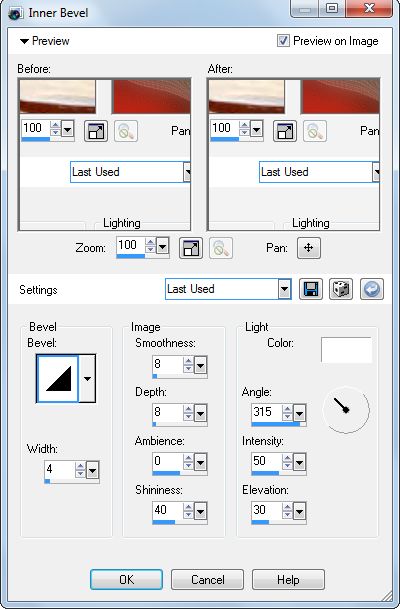Screen dimensions: 400x609
Task: Click the Save Preset floppy disk icon
Action: coord(310,289)
